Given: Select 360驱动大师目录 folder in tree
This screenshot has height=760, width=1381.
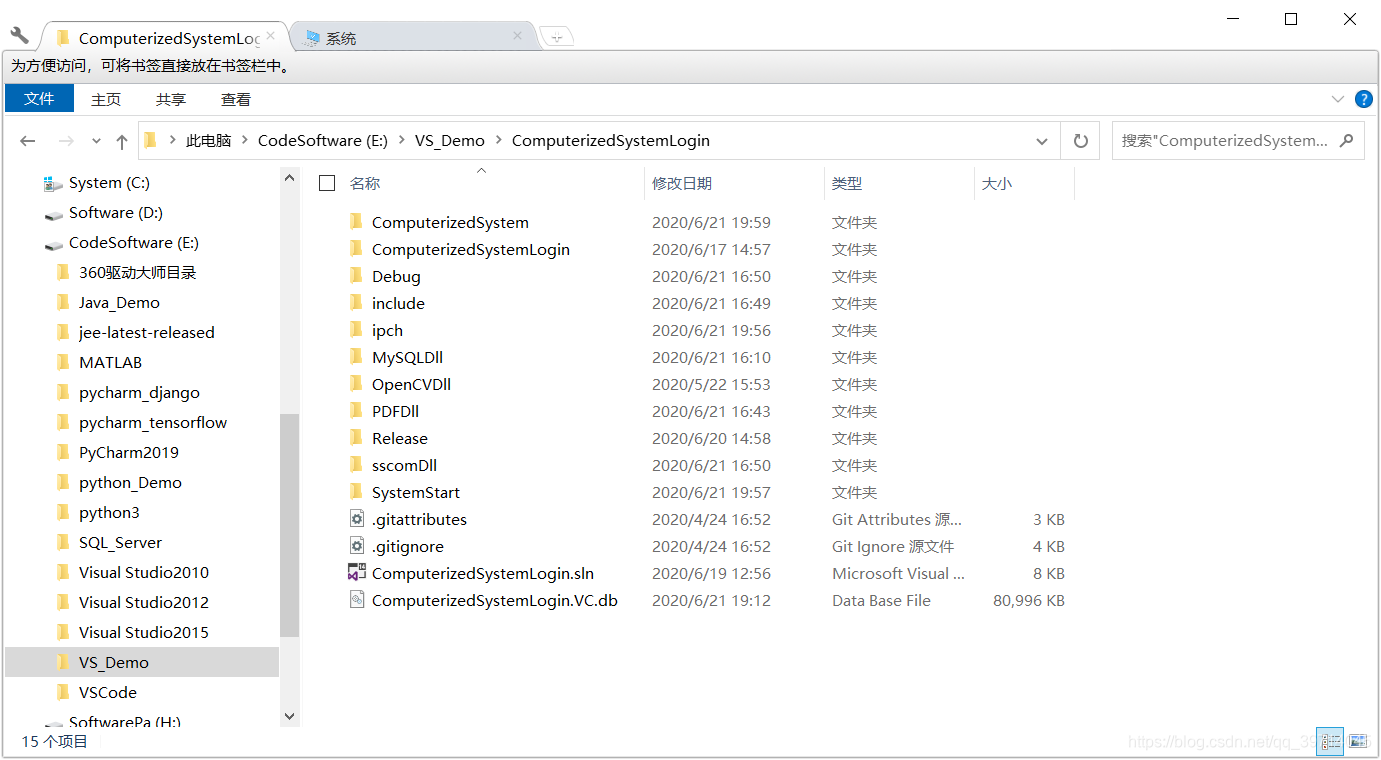Looking at the screenshot, I should 138,273.
